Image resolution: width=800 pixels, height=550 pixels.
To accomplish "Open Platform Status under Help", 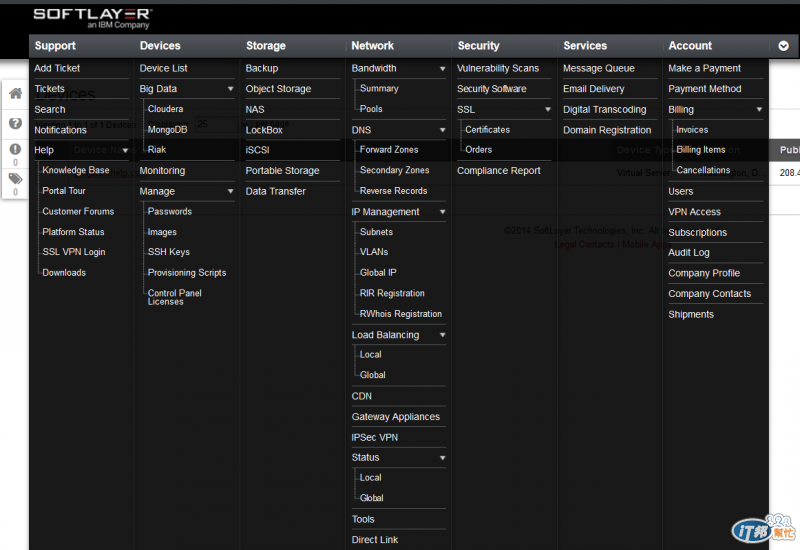I will [73, 232].
